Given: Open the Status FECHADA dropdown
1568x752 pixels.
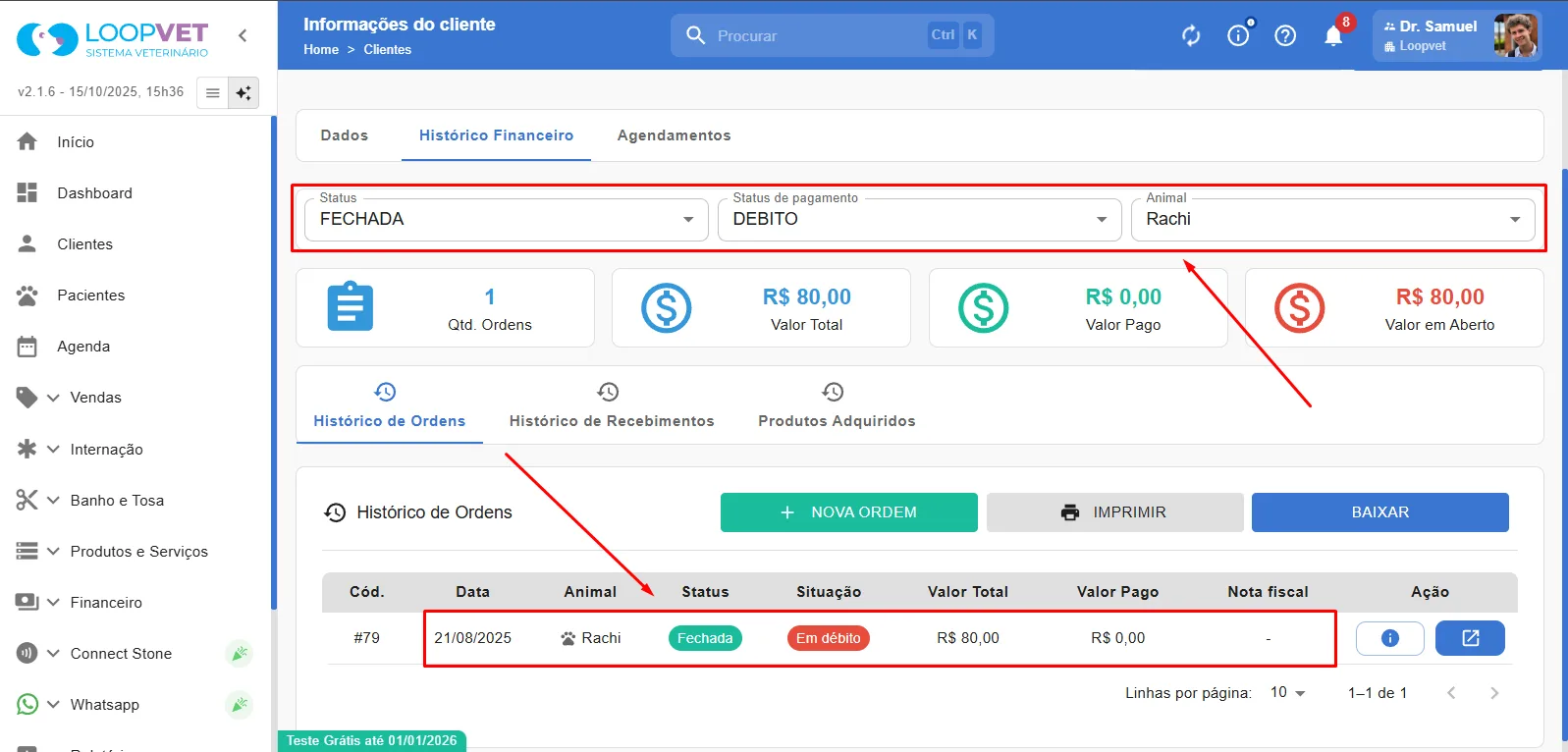Looking at the screenshot, I should click(507, 219).
